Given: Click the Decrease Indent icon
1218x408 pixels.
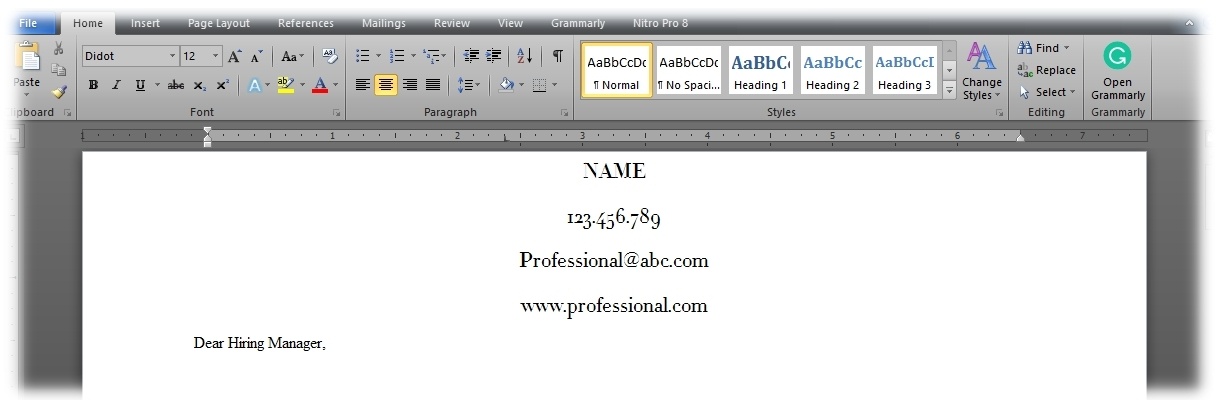Looking at the screenshot, I should tap(472, 57).
